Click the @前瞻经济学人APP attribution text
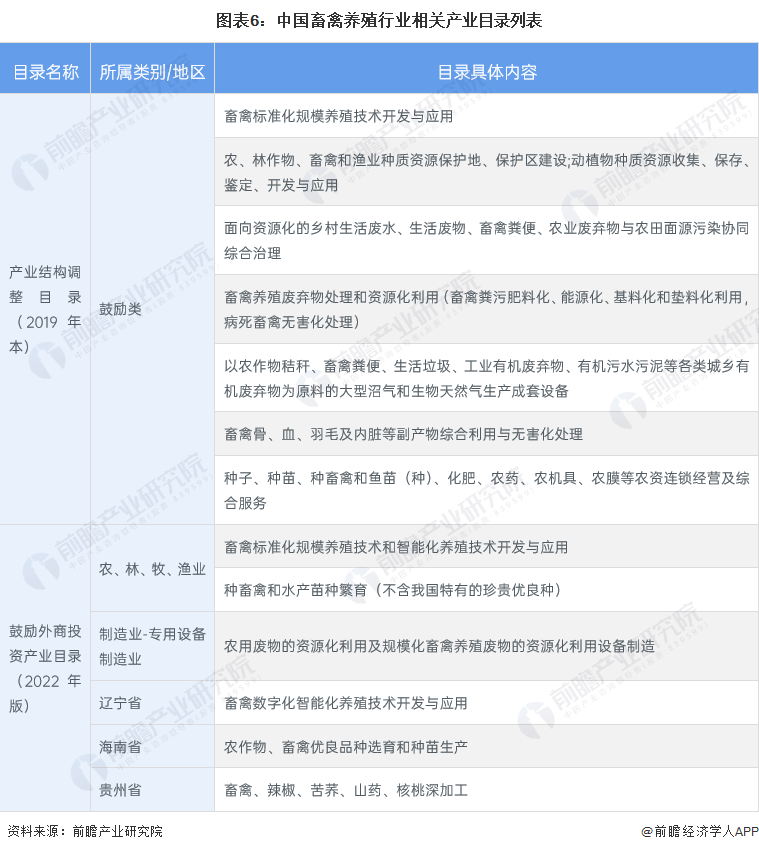 [x=700, y=831]
